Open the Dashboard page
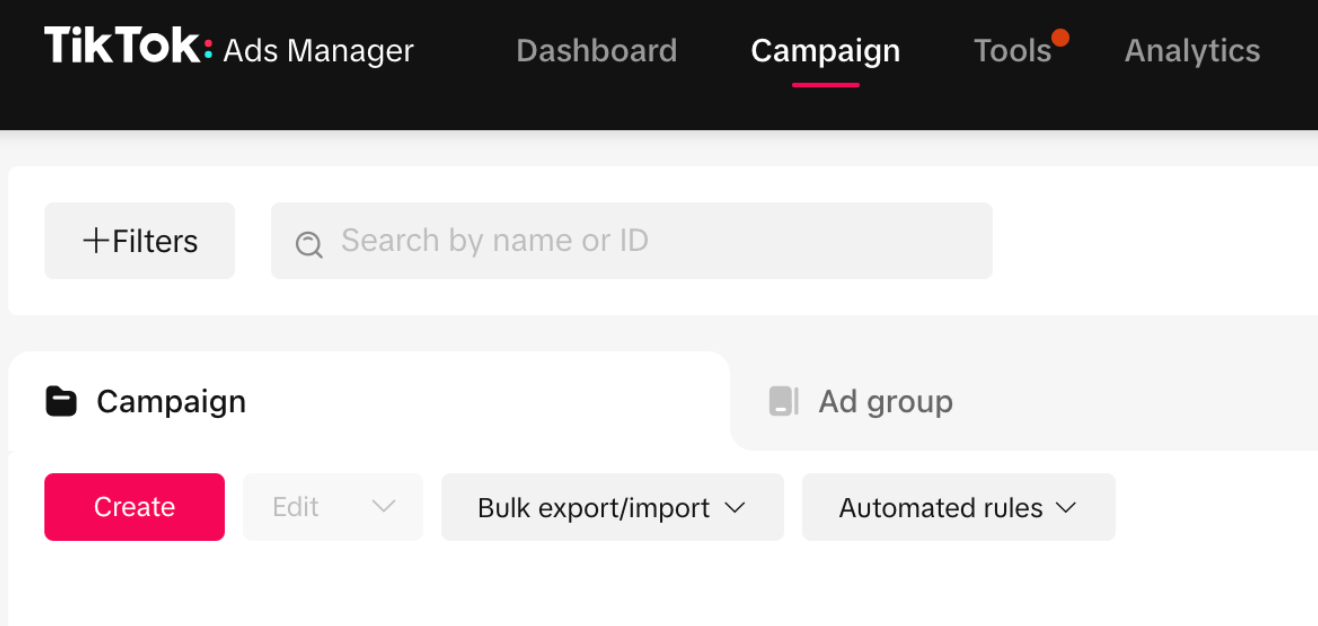 tap(596, 50)
